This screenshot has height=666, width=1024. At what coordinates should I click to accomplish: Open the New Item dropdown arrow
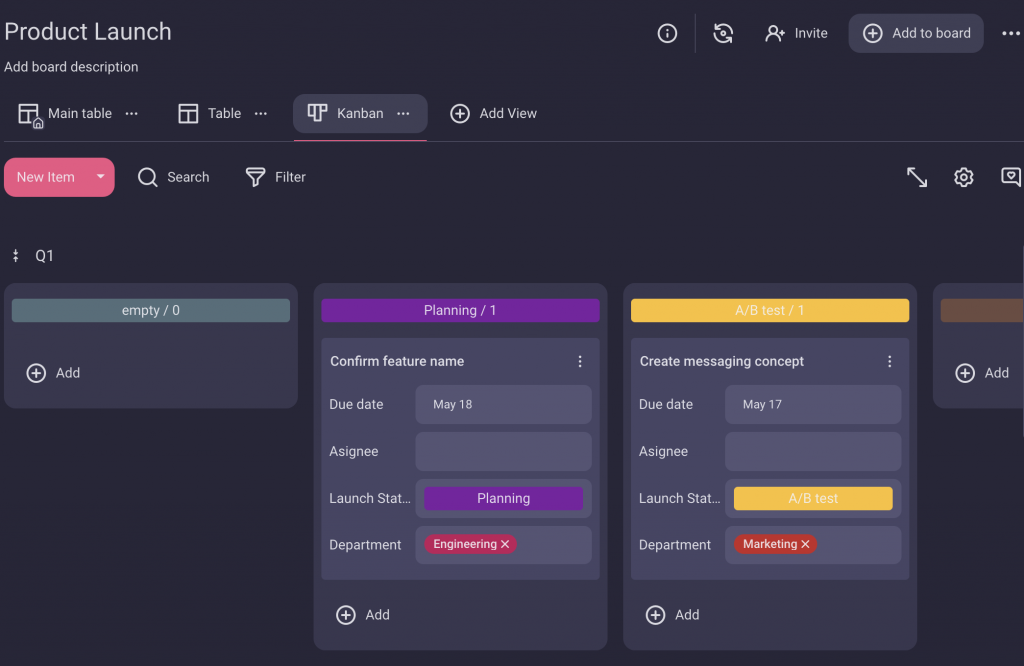tap(100, 177)
